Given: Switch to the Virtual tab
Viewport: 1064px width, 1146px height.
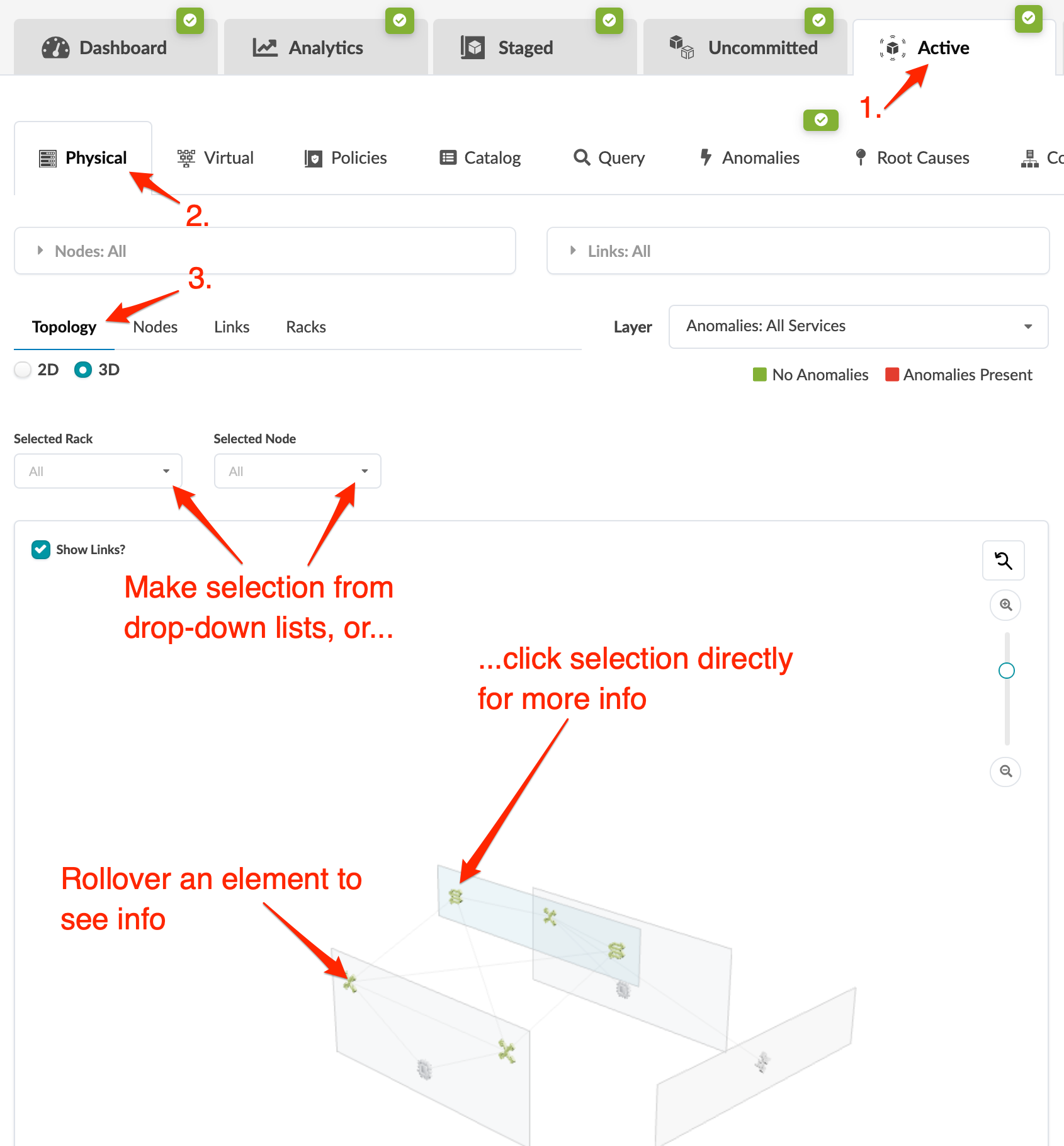Looking at the screenshot, I should click(x=216, y=158).
